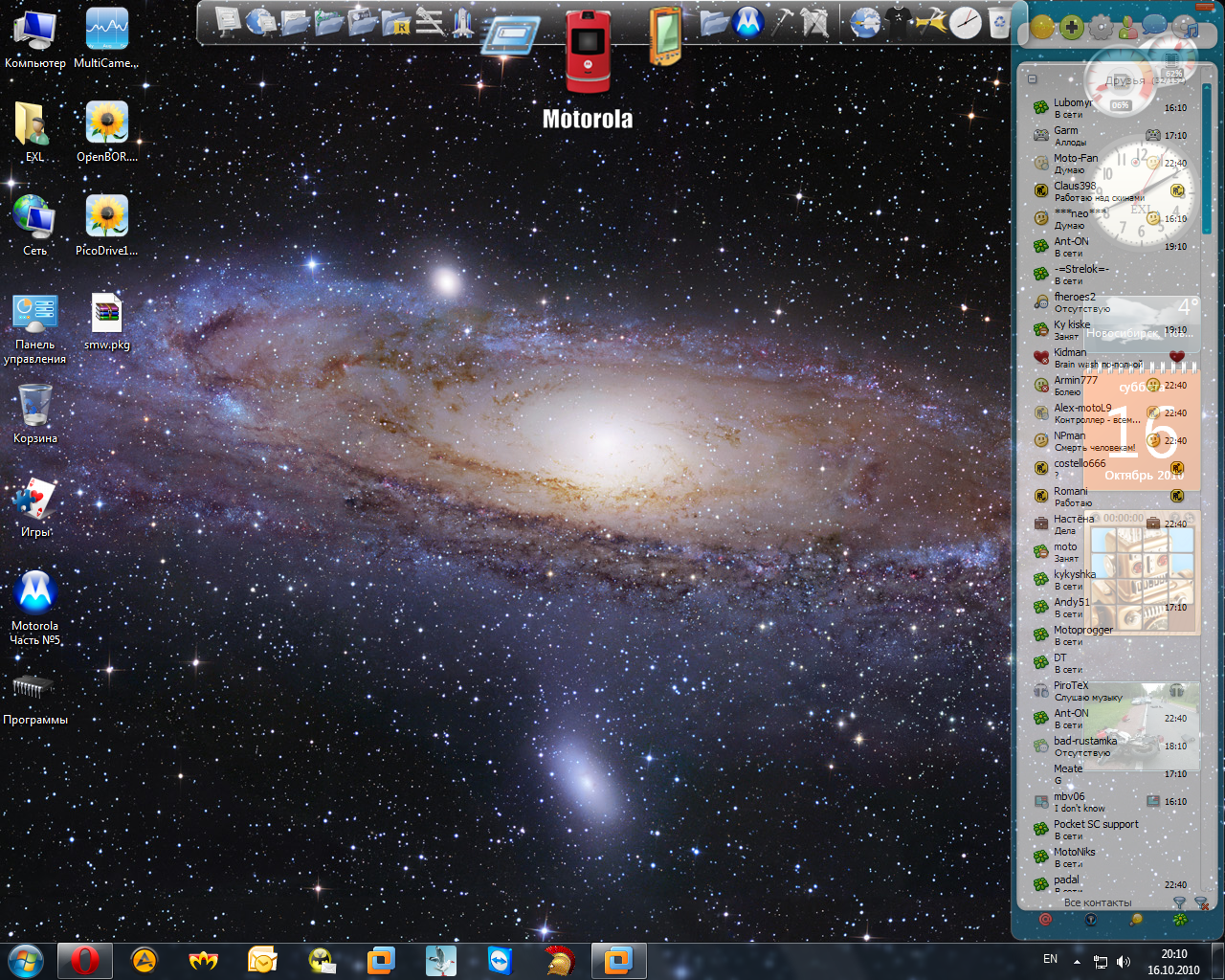1225x980 pixels.
Task: Open Корзина recycle bin on desktop
Action: 35,413
